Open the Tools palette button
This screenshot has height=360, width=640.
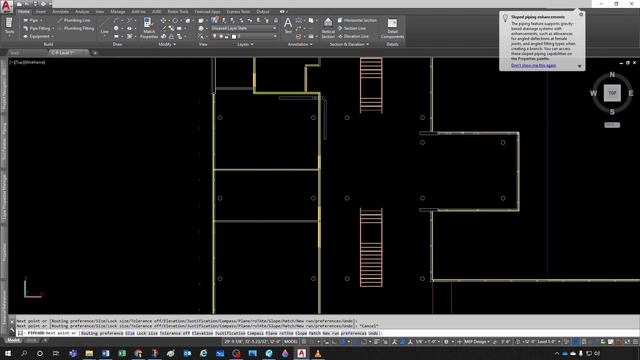click(9, 26)
